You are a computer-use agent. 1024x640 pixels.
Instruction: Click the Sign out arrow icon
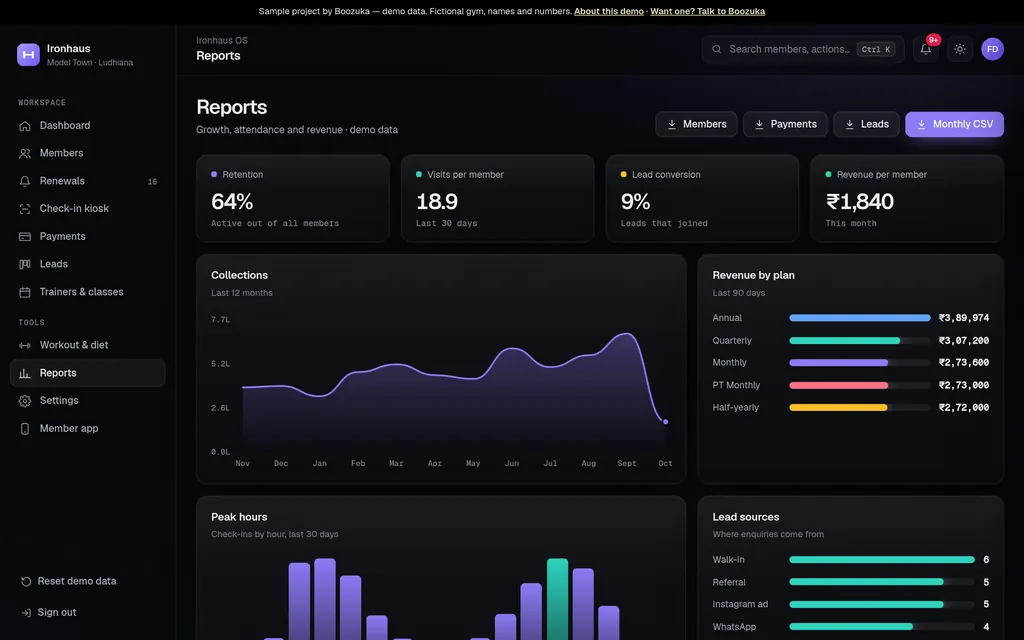pos(26,613)
